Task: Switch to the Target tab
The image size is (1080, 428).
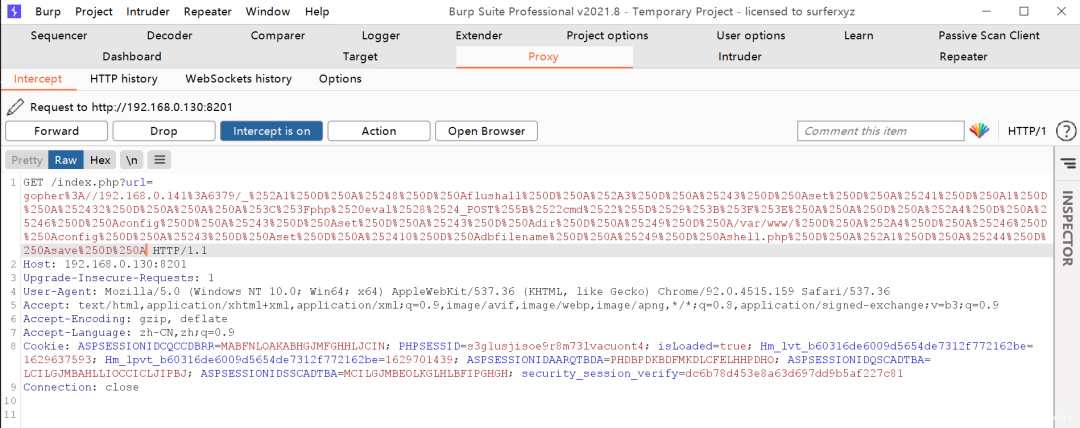Action: pos(360,57)
